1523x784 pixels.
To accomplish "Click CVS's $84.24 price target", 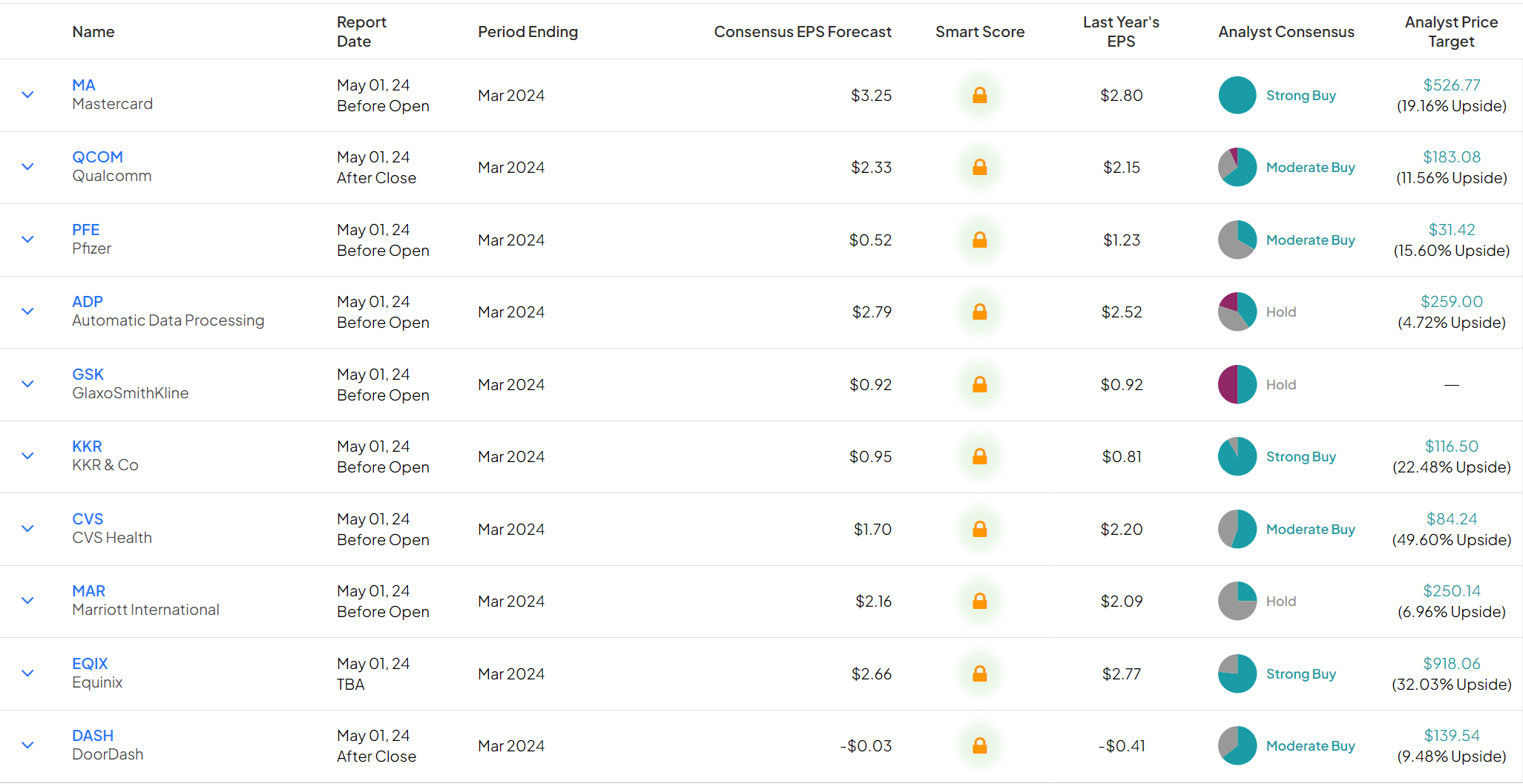I will coord(1452,519).
